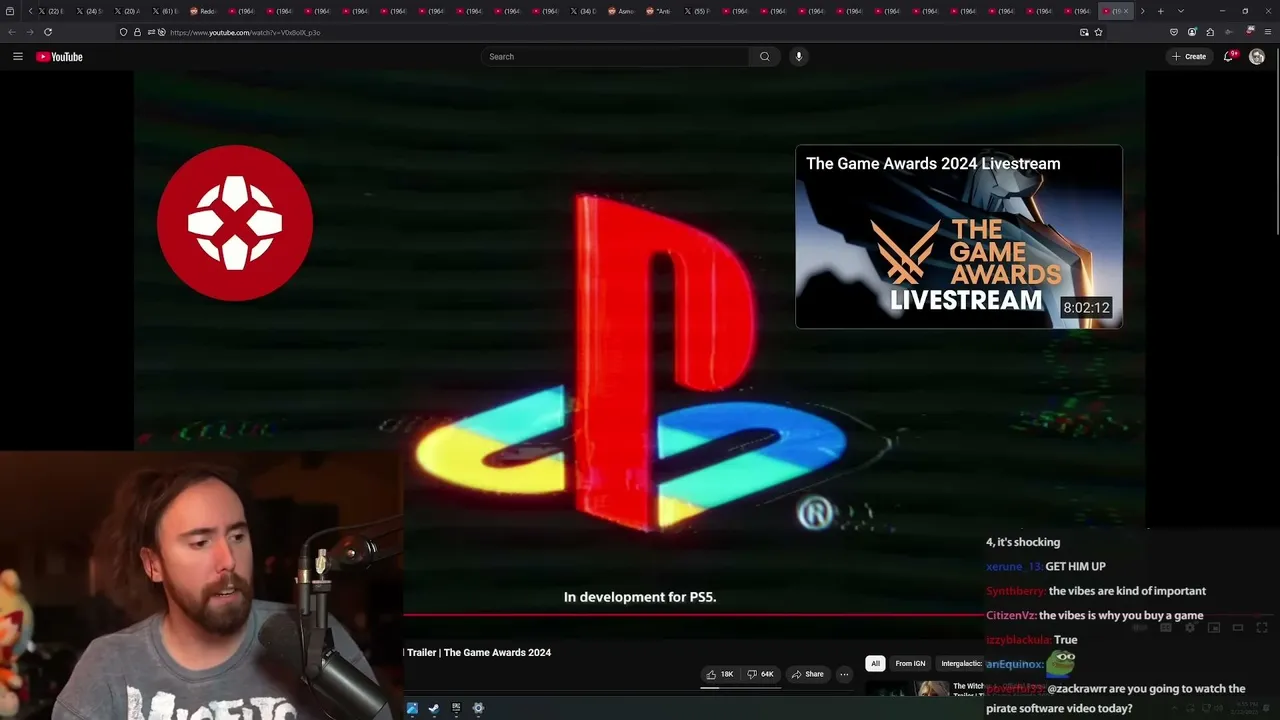This screenshot has height=720, width=1280.
Task: Click video title 'Trailer | The Game Awards 2024'
Action: coord(479,653)
